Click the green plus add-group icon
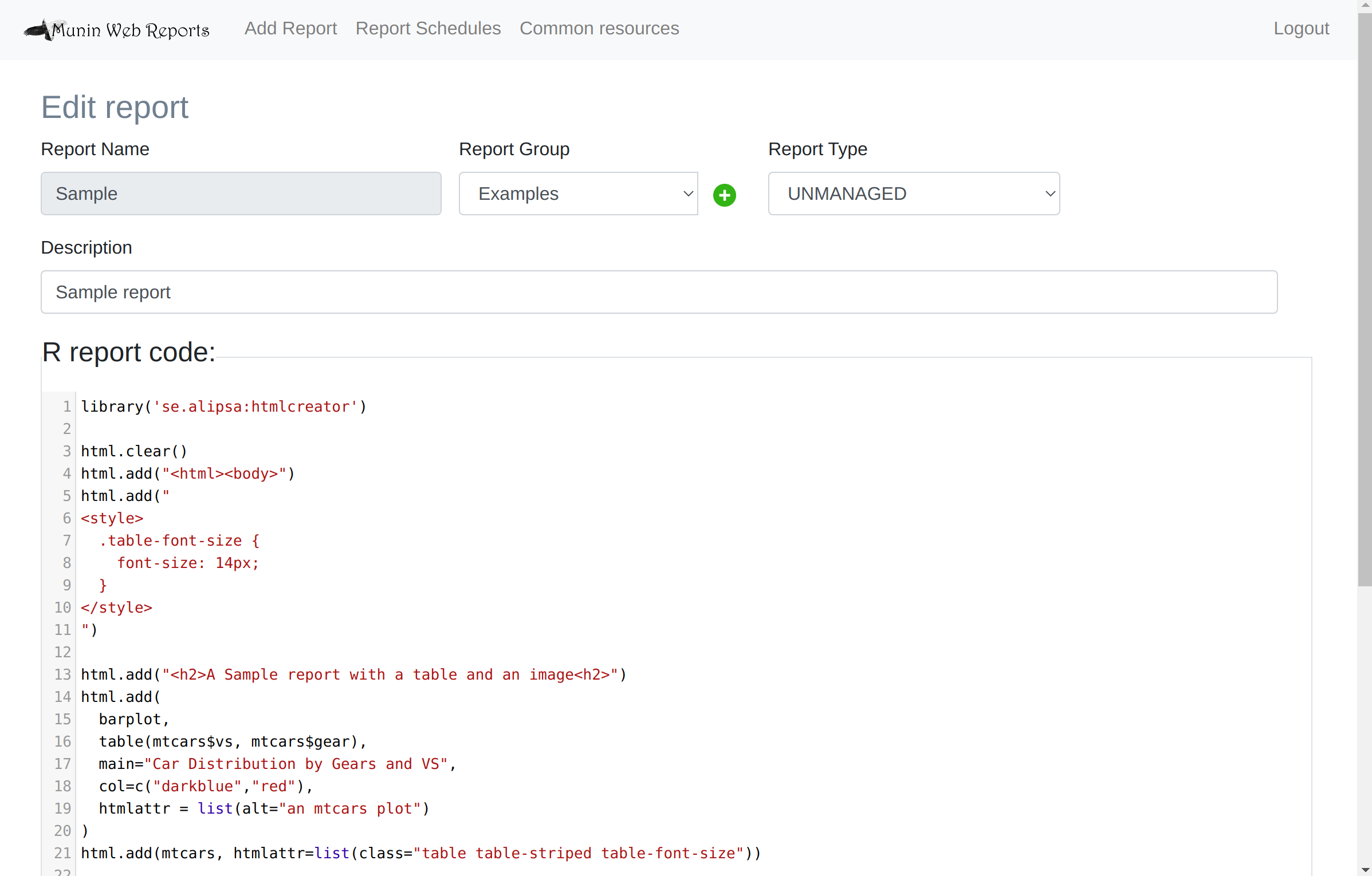Viewport: 1372px width, 876px height. pos(725,195)
